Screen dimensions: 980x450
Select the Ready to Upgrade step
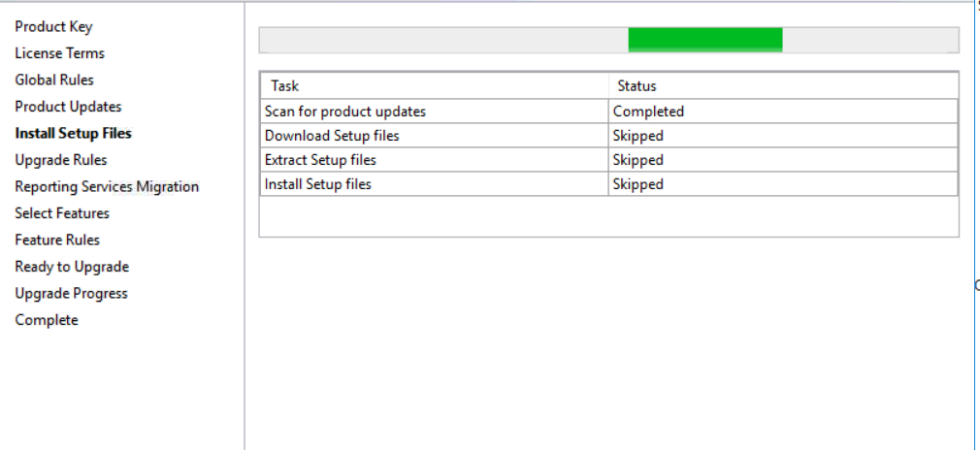71,267
